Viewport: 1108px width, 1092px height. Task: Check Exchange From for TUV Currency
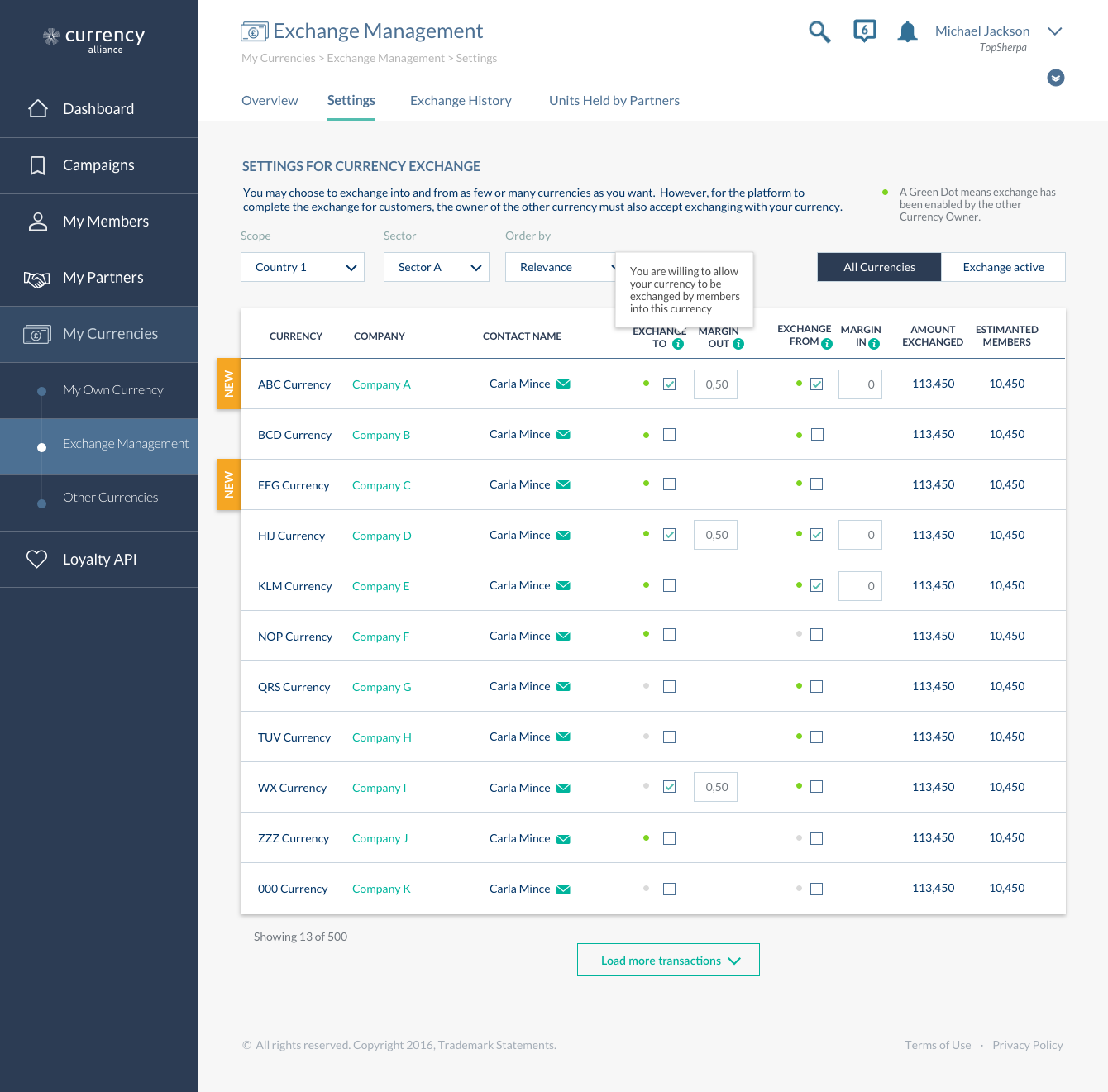pyautogui.click(x=817, y=737)
